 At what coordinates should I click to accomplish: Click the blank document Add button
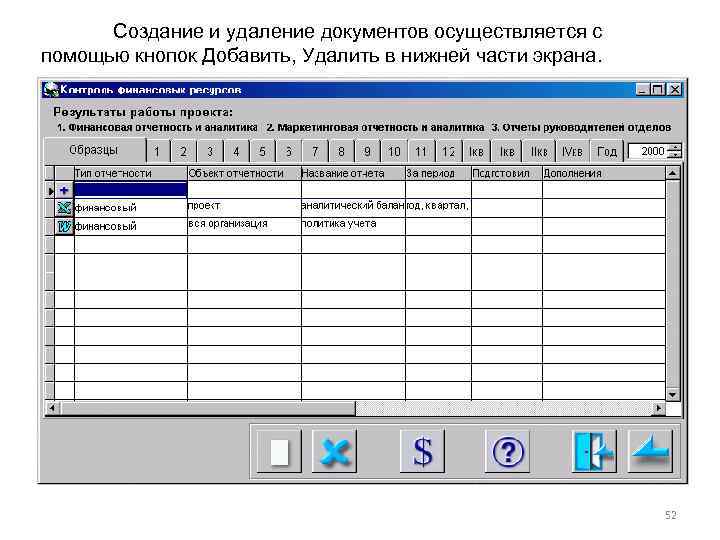click(x=279, y=451)
